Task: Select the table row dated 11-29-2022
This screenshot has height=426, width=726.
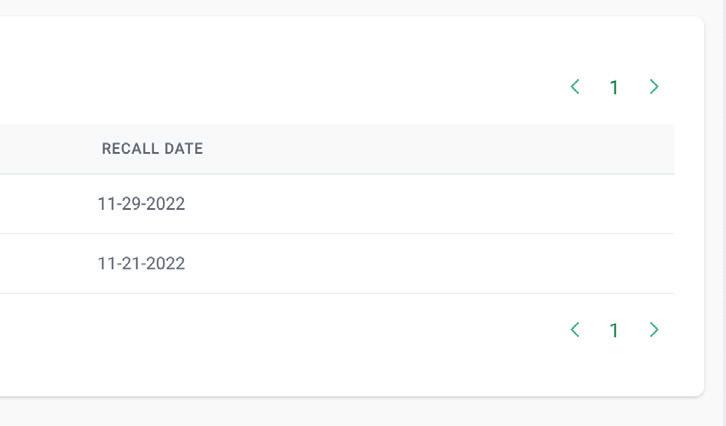Action: pyautogui.click(x=337, y=204)
